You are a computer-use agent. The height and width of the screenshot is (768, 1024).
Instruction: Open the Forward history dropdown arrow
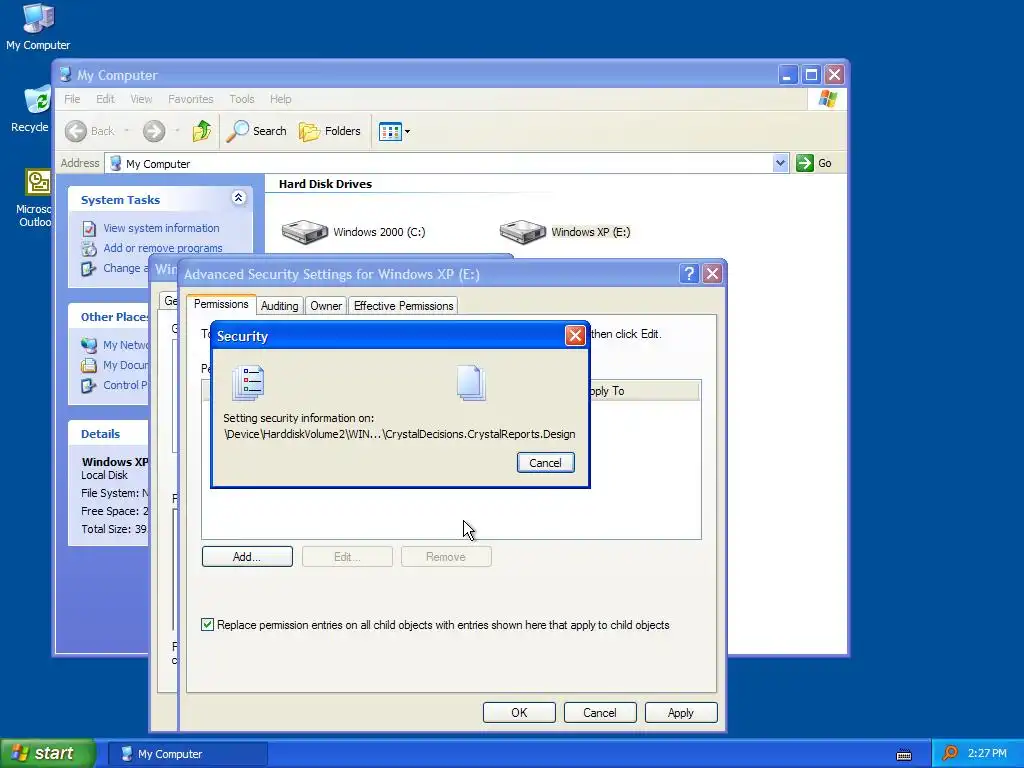177,131
